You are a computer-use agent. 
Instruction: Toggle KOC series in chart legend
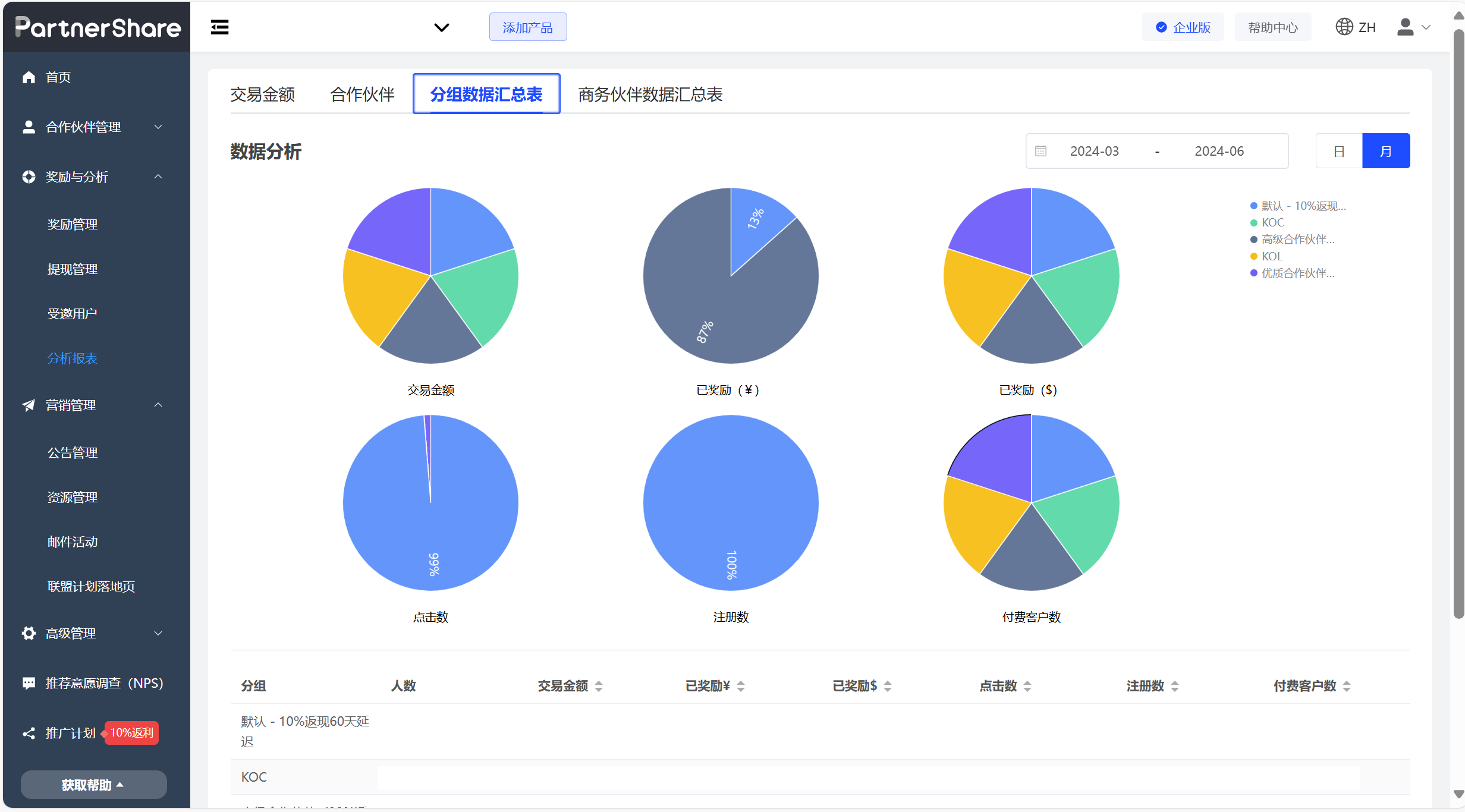(x=1272, y=222)
